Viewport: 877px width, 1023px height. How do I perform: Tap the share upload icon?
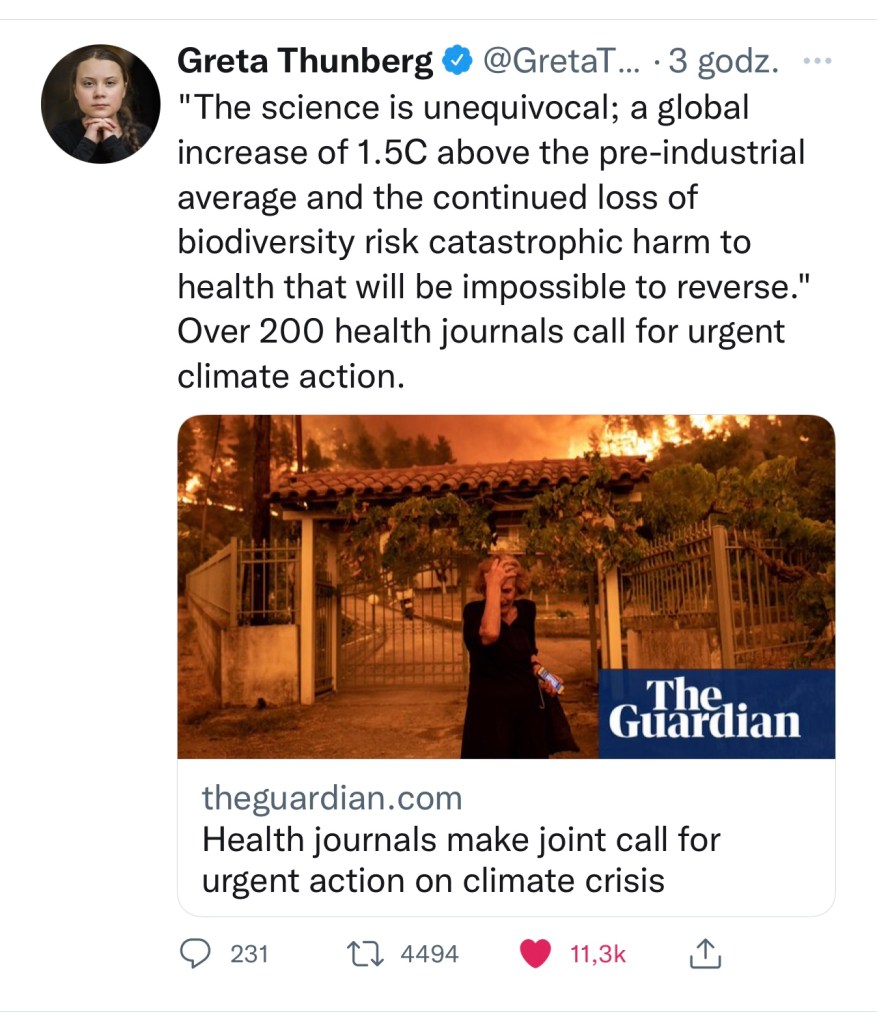click(x=705, y=954)
